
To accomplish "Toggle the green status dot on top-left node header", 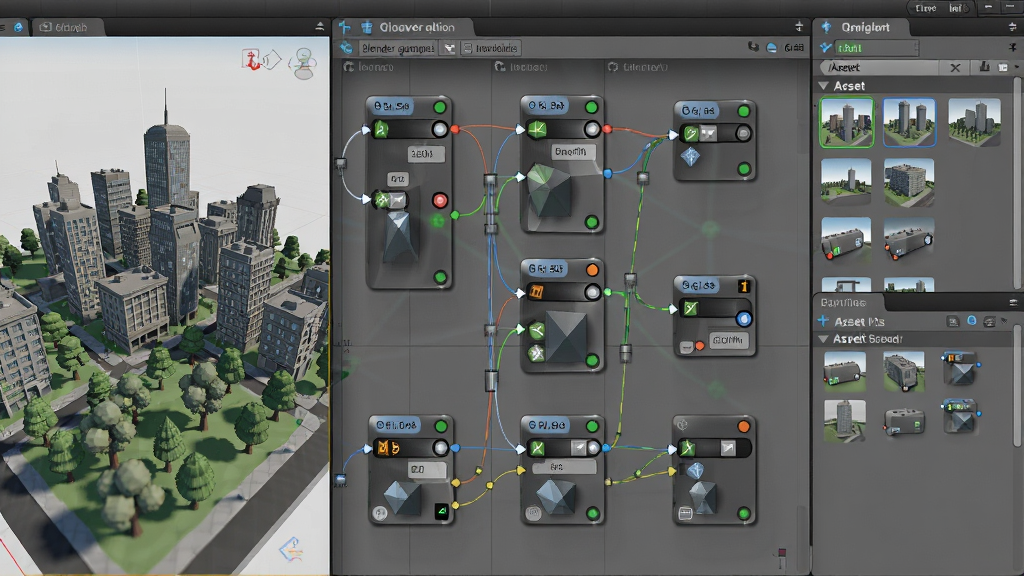I will click(440, 106).
